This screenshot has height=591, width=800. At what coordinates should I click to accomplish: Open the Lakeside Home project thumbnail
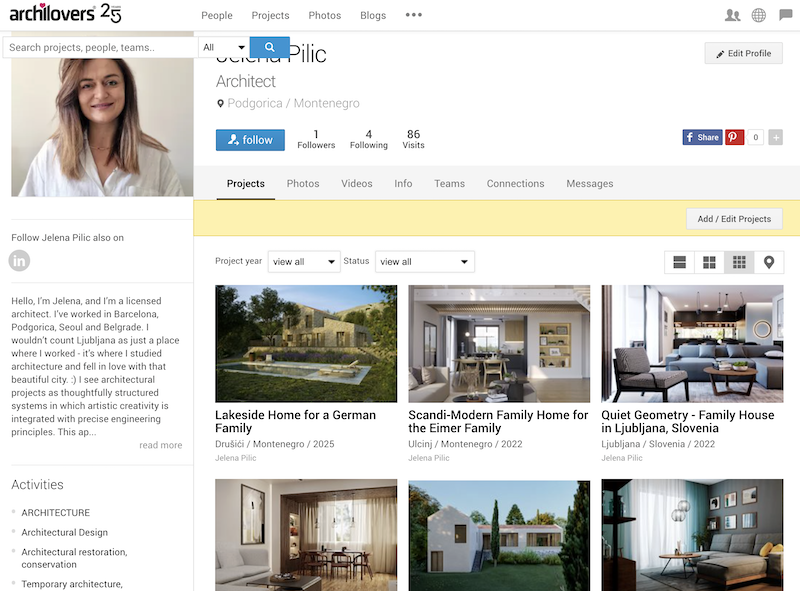306,344
